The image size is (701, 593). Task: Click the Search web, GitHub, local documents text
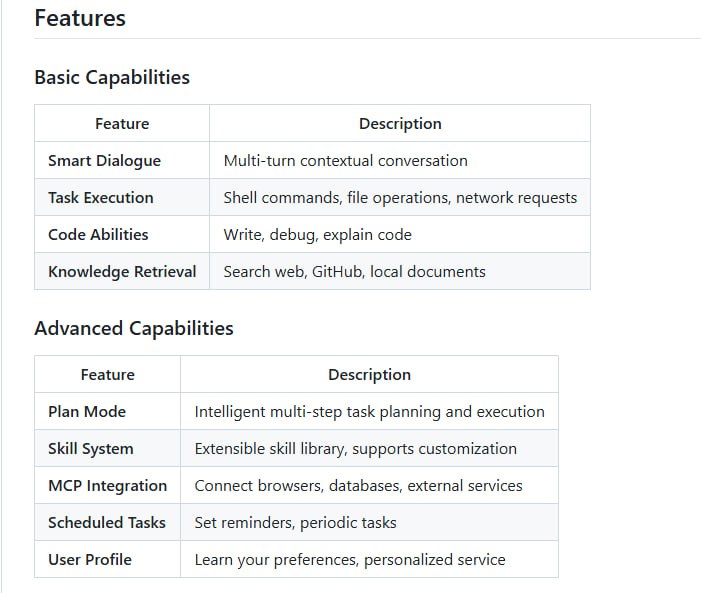354,271
